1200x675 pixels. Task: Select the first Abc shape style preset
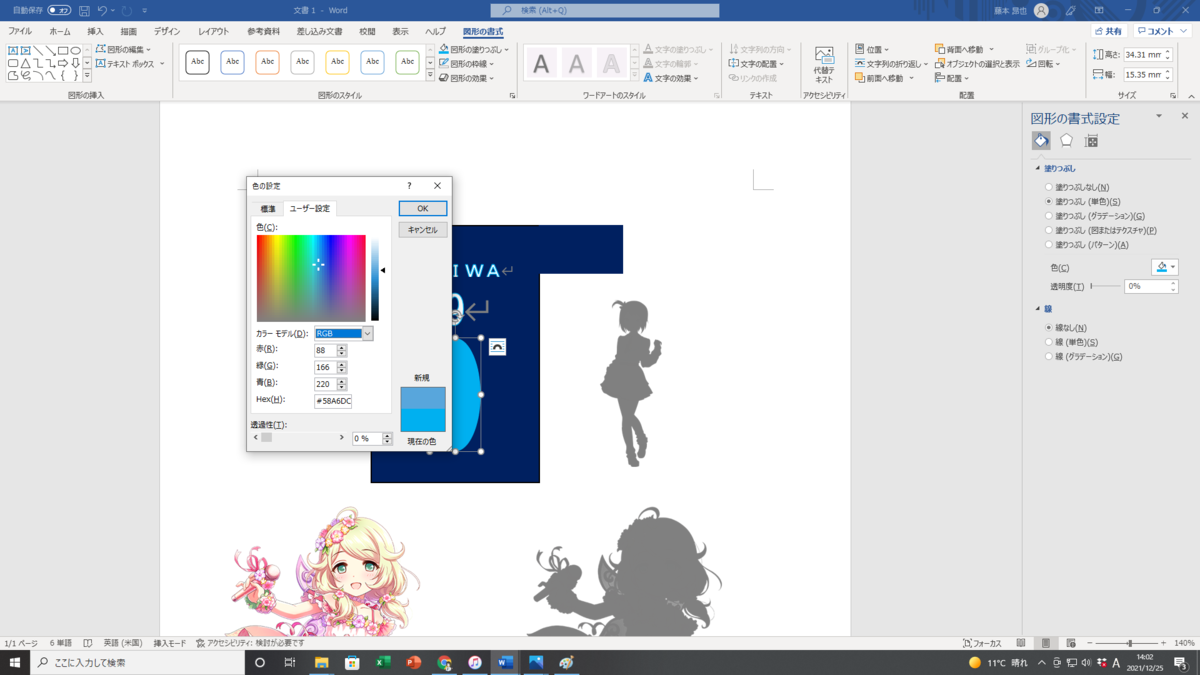198,62
